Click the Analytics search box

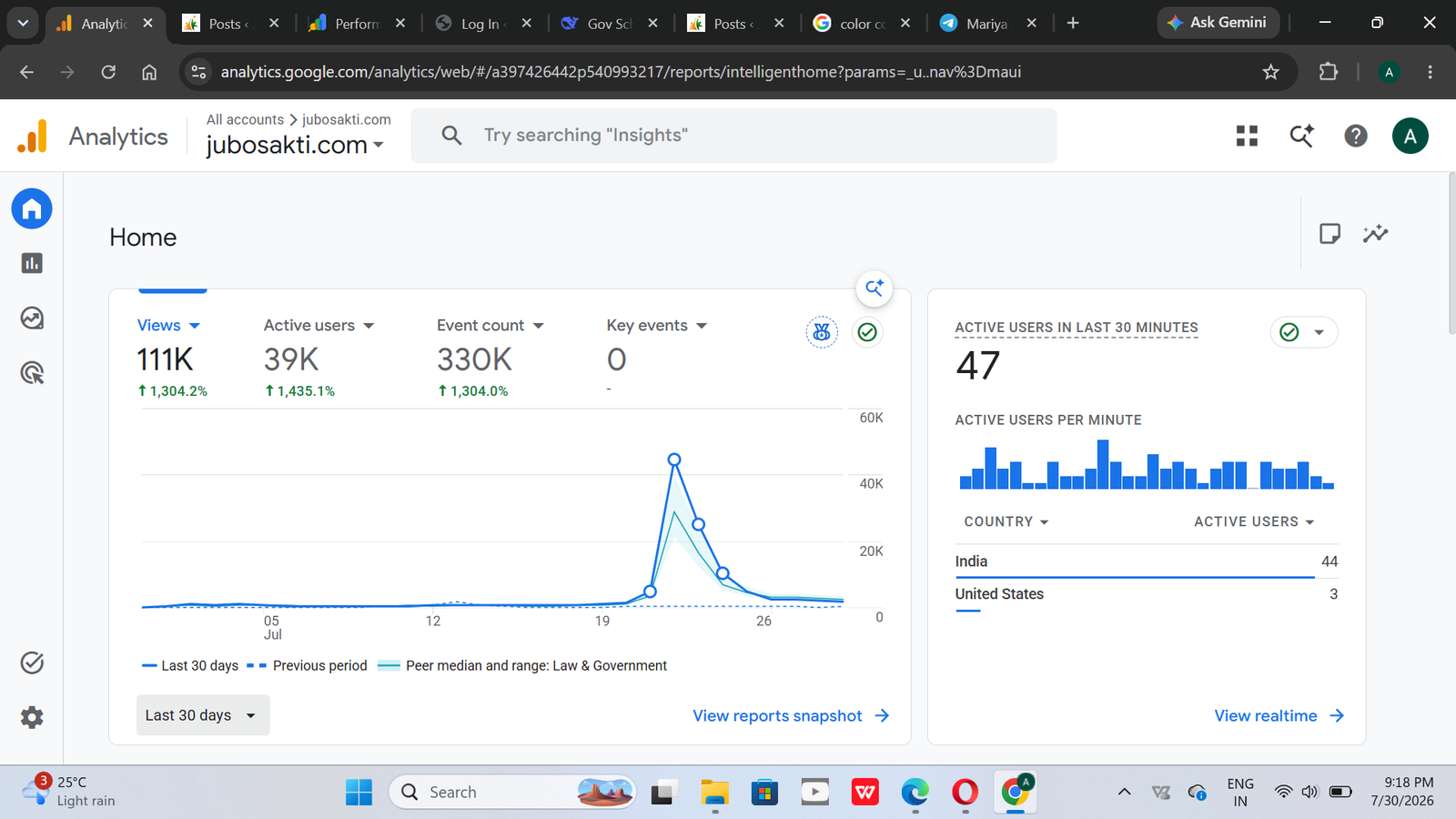(733, 136)
